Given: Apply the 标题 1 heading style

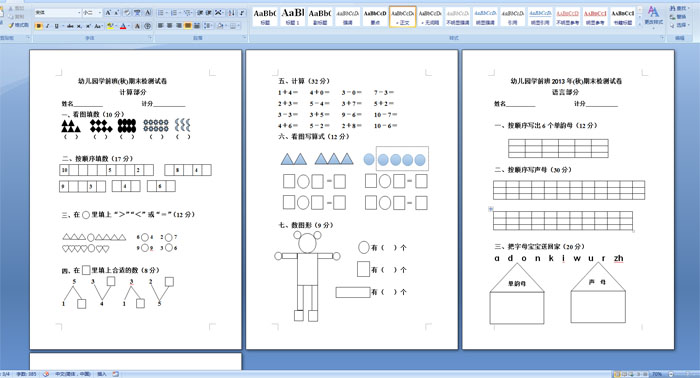Looking at the screenshot, I should pos(293,17).
